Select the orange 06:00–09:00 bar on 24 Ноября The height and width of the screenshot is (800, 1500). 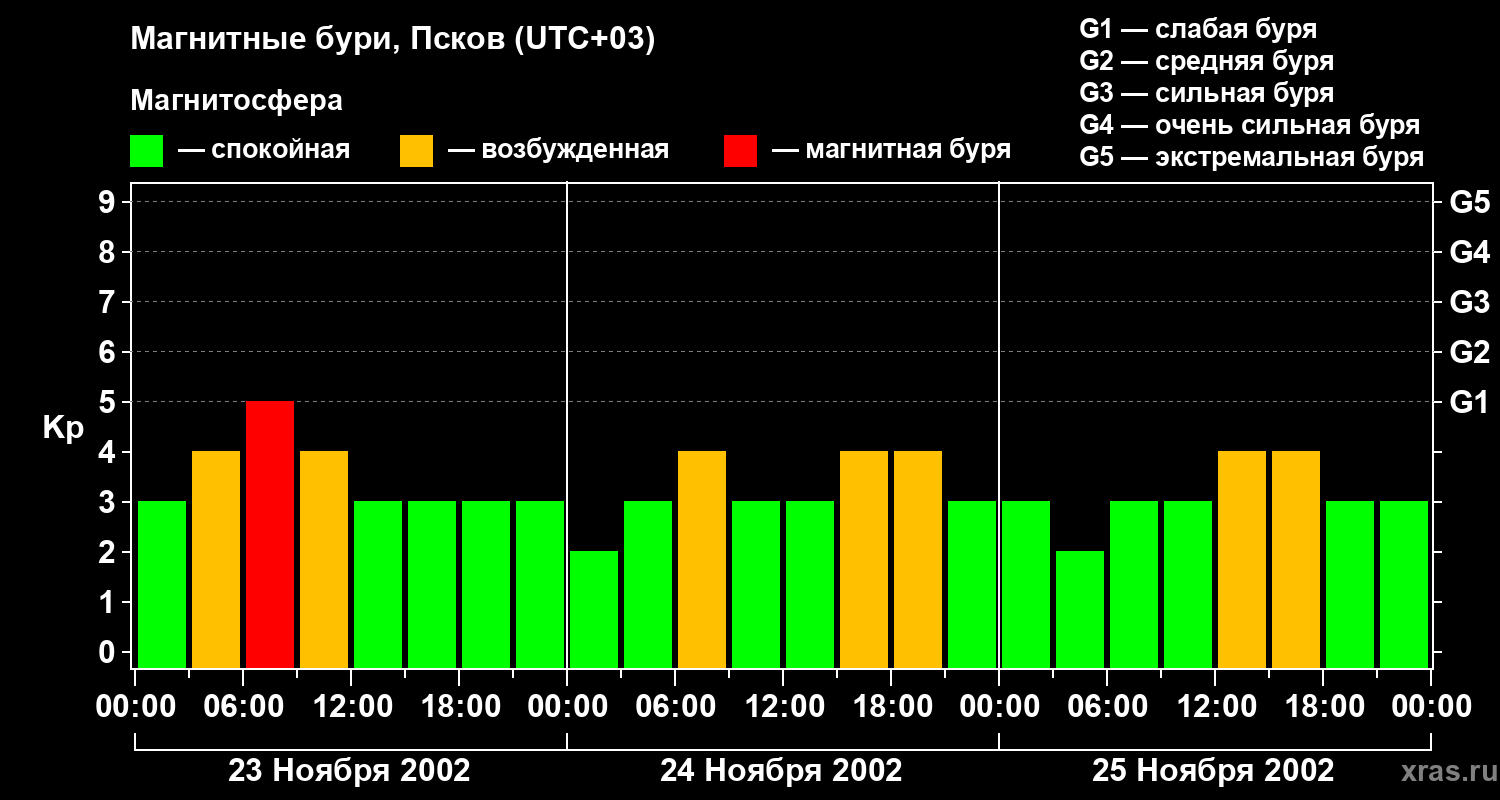pos(702,559)
